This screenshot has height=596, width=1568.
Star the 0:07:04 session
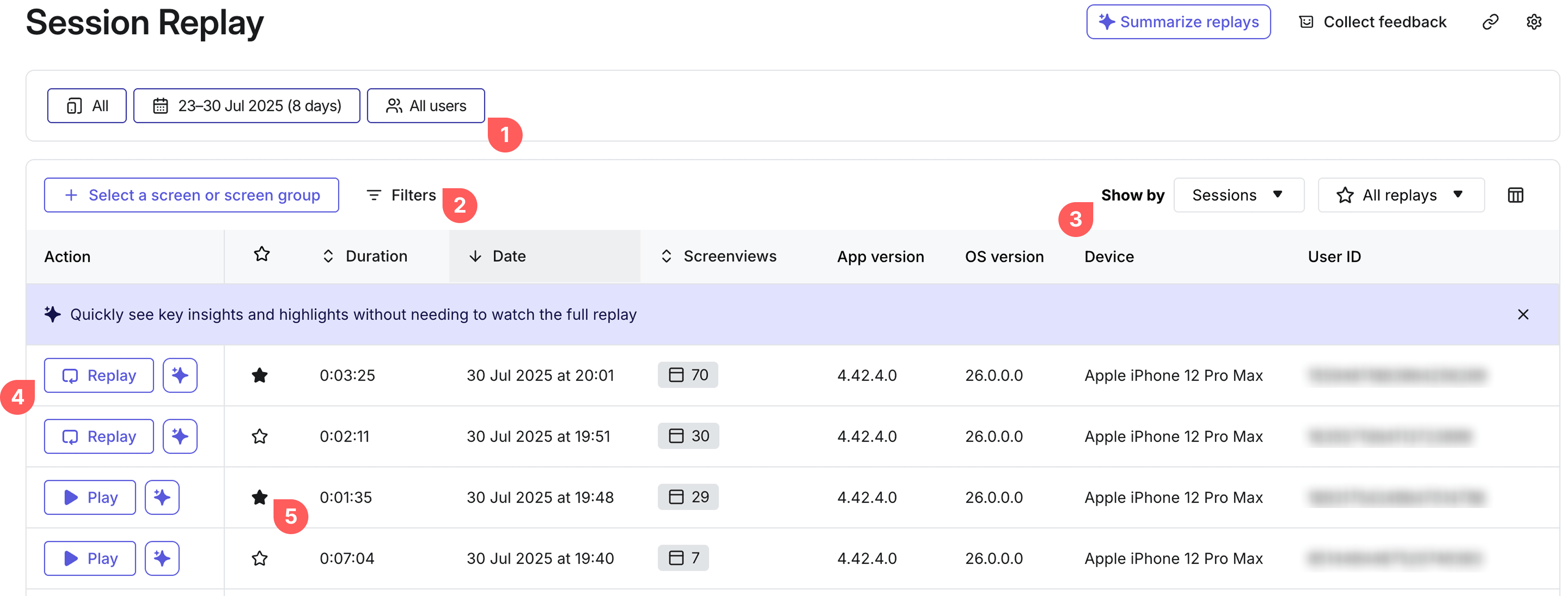click(x=260, y=558)
